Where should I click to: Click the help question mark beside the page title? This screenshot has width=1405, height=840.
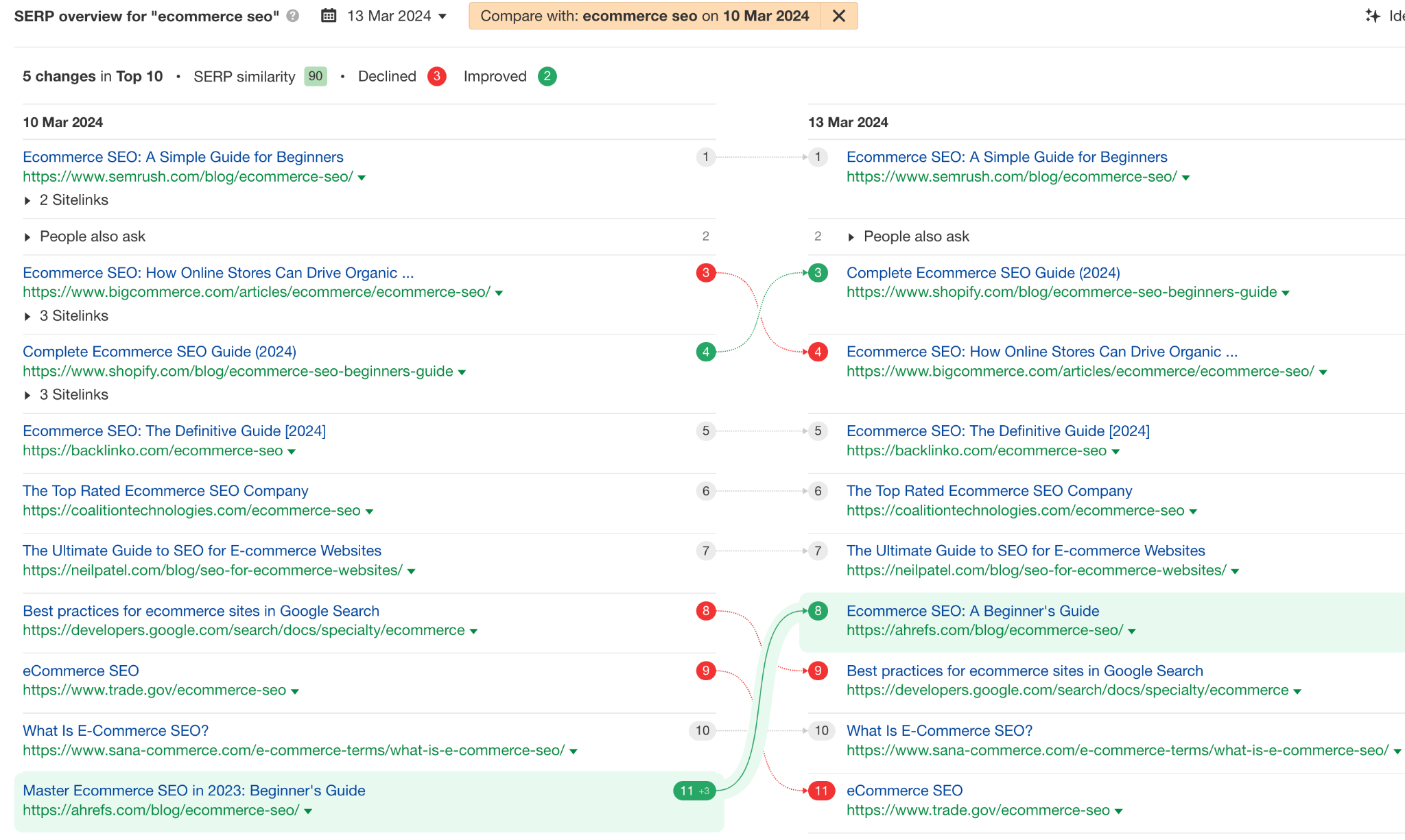[x=292, y=16]
